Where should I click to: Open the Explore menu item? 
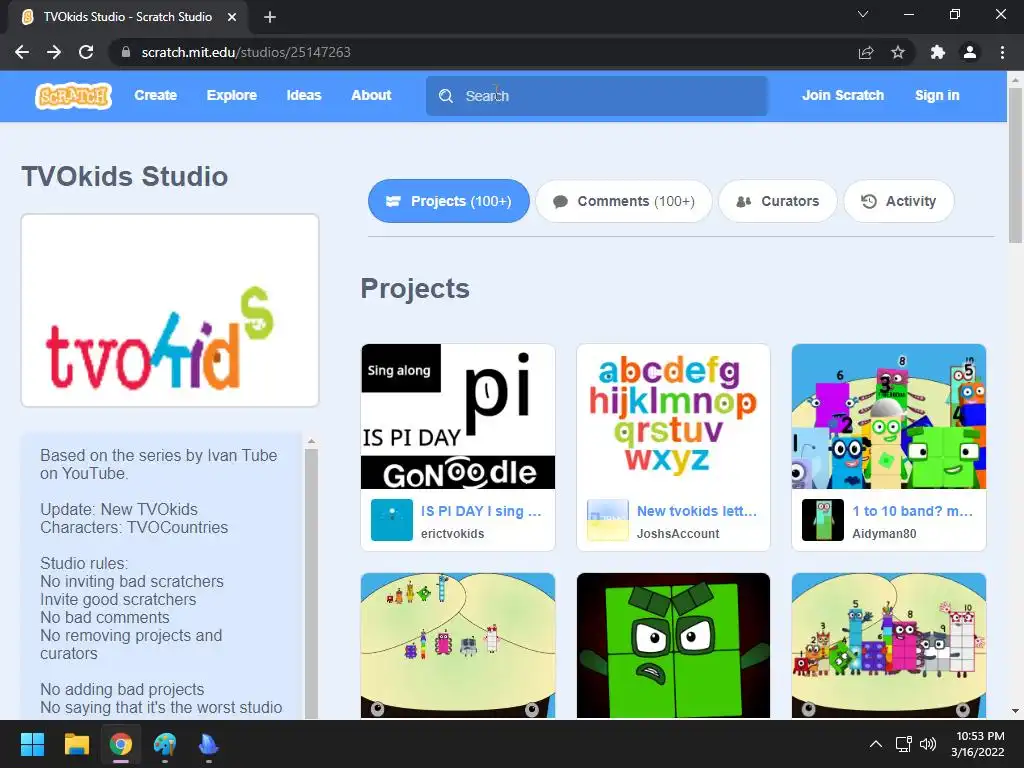[x=232, y=95]
